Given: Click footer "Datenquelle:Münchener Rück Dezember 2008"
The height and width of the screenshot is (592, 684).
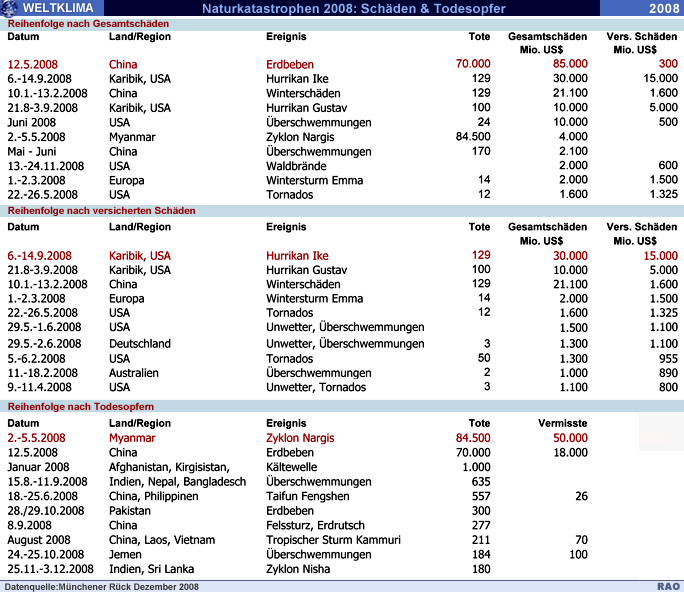Looking at the screenshot, I should [101, 587].
